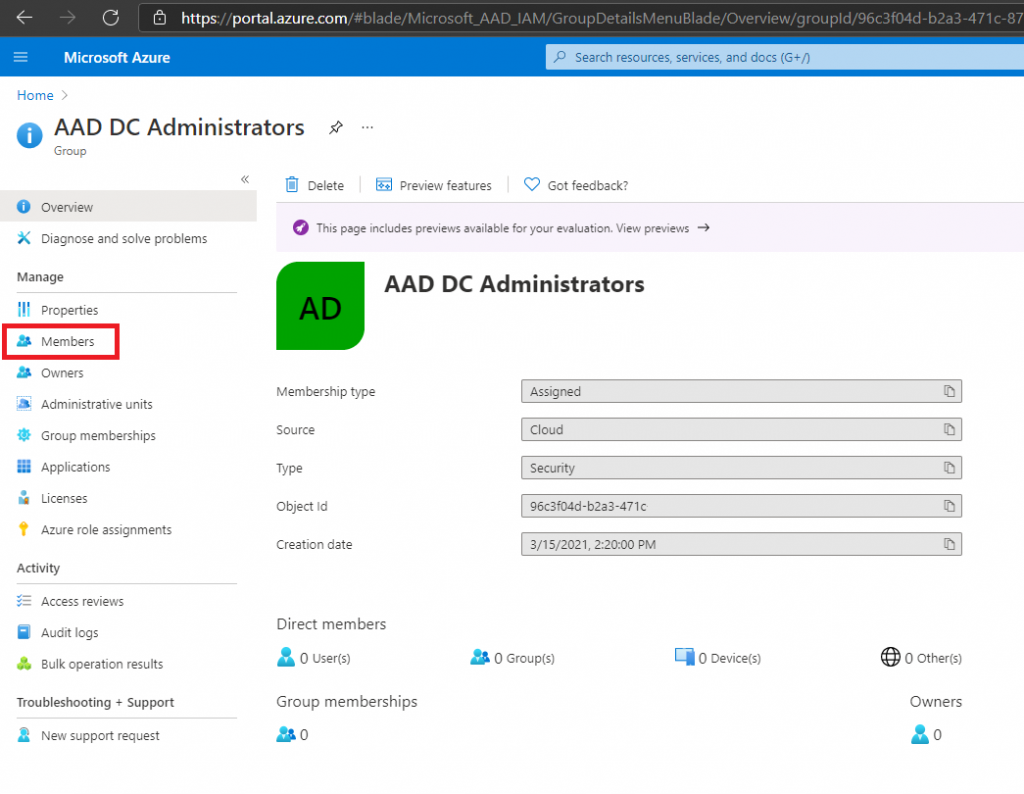Focus the Azure search resources box
1024x794 pixels.
coord(784,57)
